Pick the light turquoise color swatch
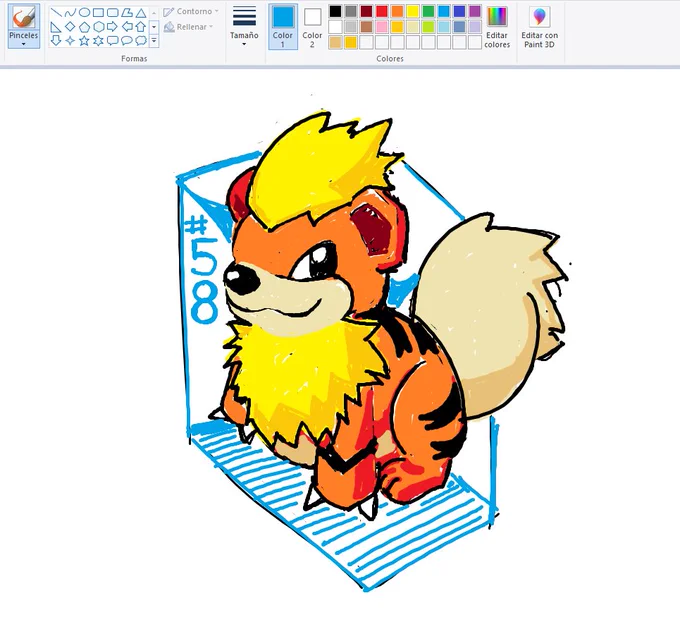This screenshot has height=622, width=680. pyautogui.click(x=444, y=27)
